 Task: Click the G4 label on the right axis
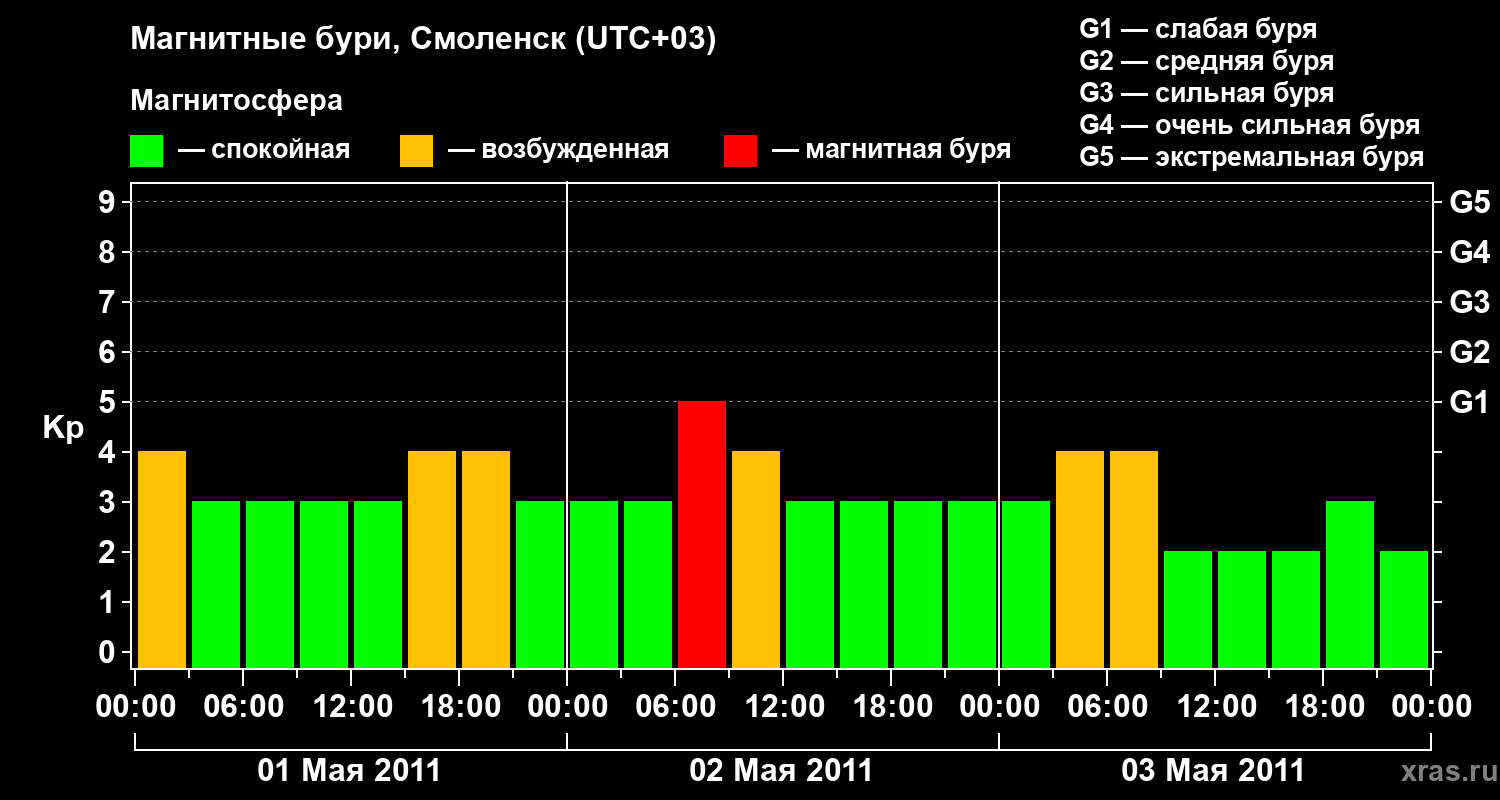coord(1469,252)
